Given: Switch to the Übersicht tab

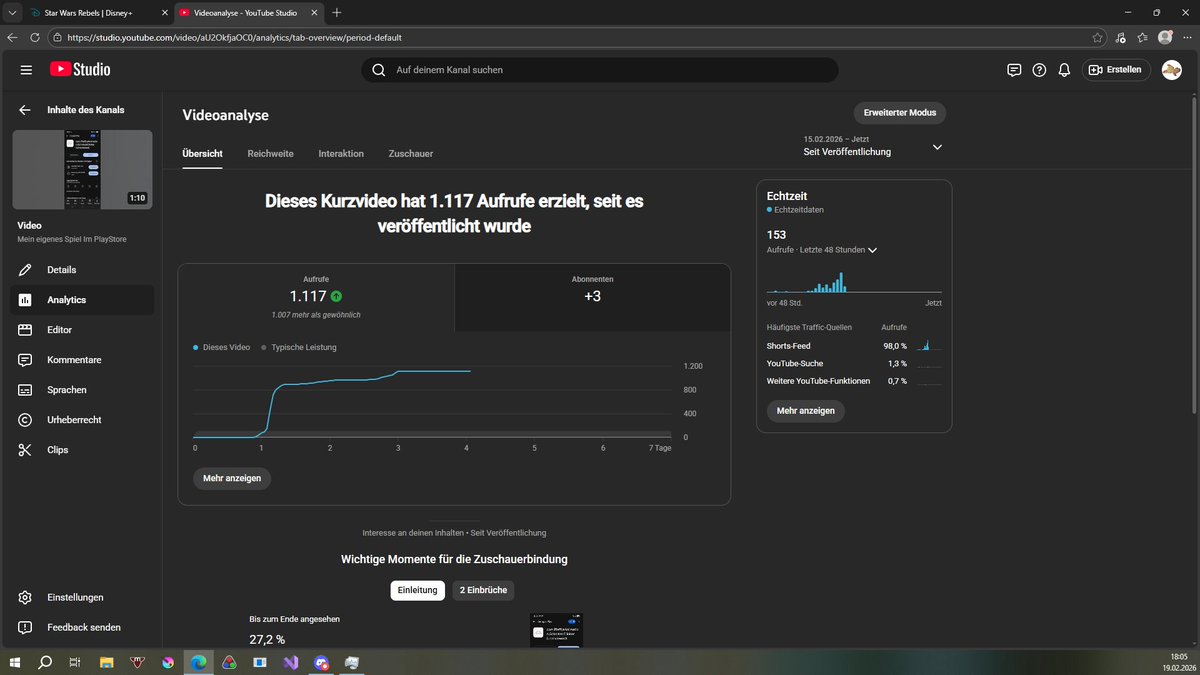Looking at the screenshot, I should [202, 154].
